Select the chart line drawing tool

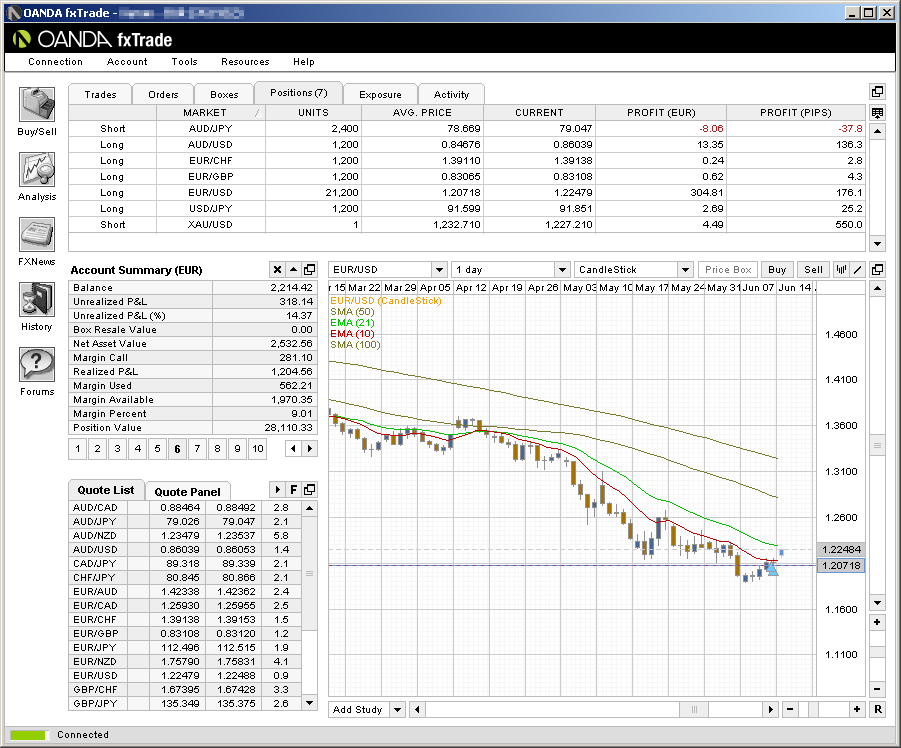[857, 270]
